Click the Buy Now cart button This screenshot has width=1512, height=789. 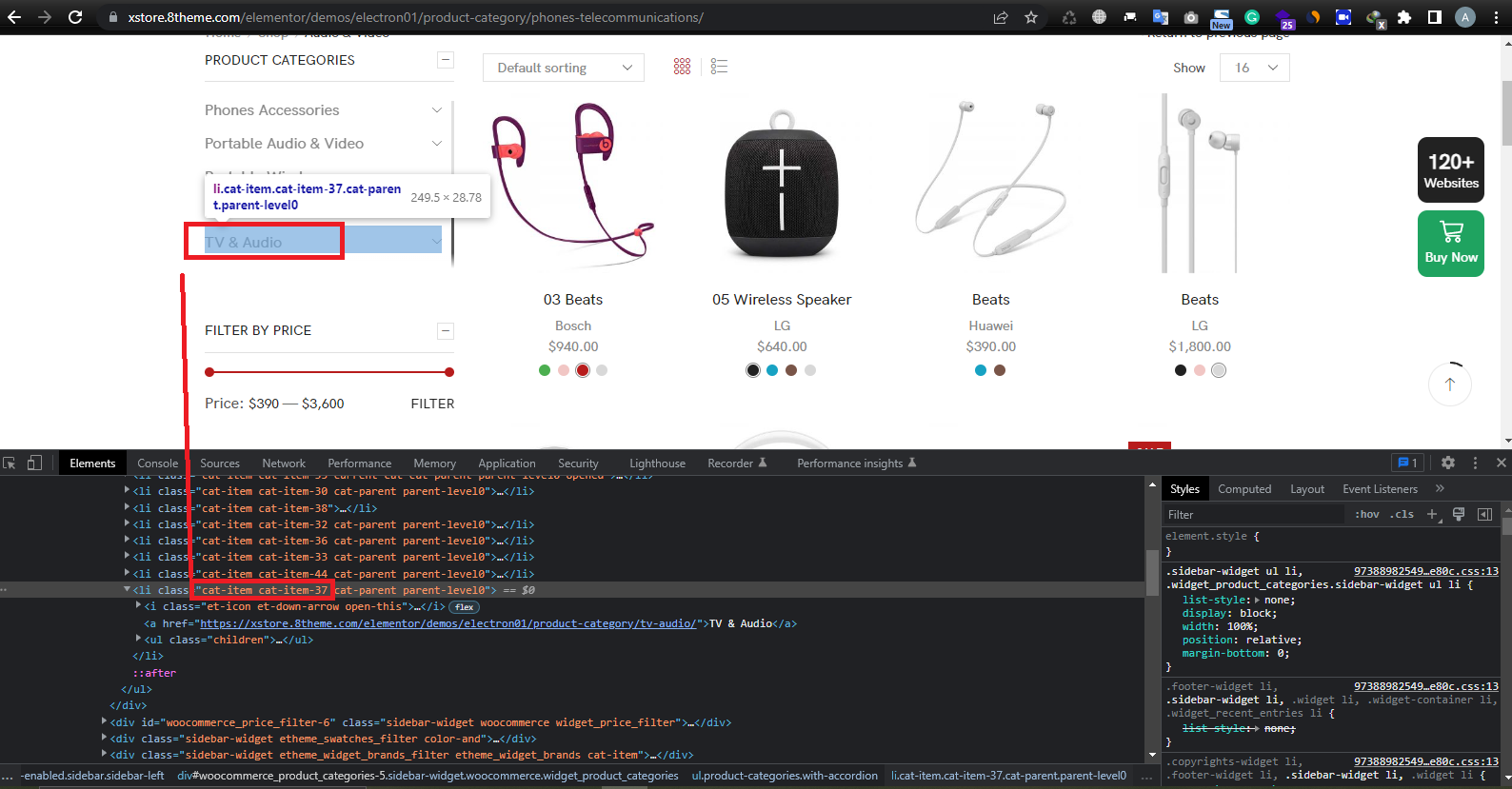pos(1451,244)
